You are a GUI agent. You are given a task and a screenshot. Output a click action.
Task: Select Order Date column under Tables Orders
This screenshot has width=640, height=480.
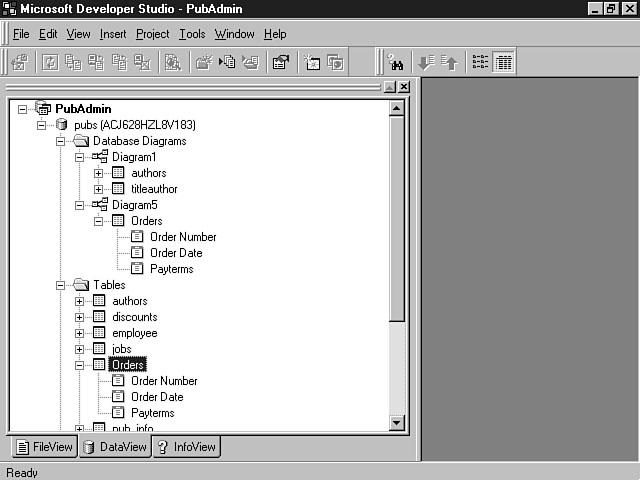click(156, 397)
